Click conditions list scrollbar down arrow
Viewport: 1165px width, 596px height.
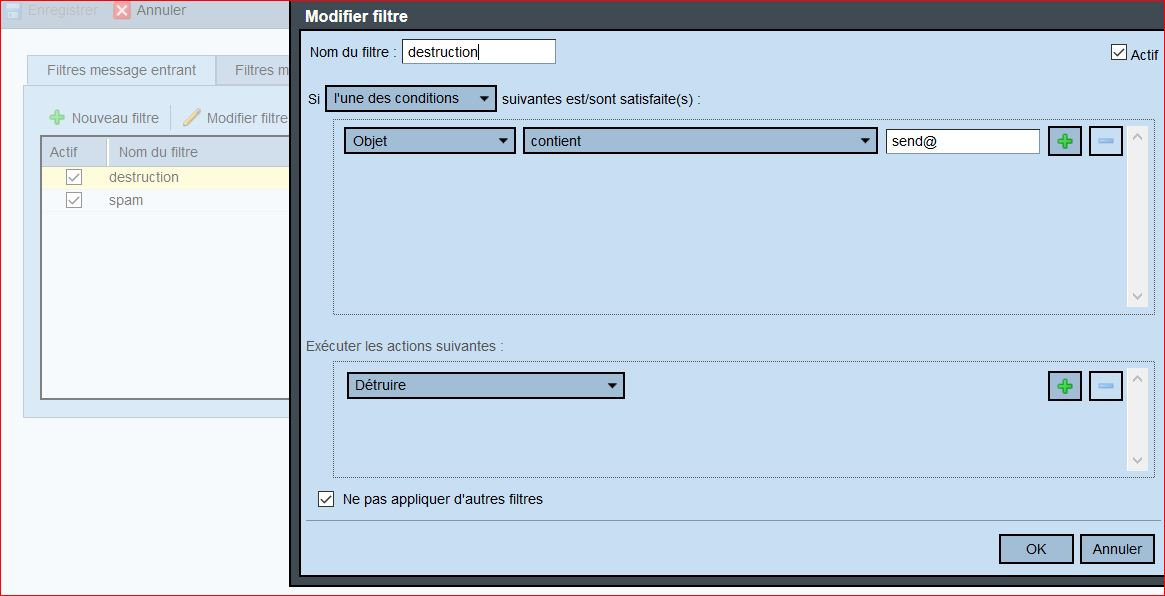1137,296
